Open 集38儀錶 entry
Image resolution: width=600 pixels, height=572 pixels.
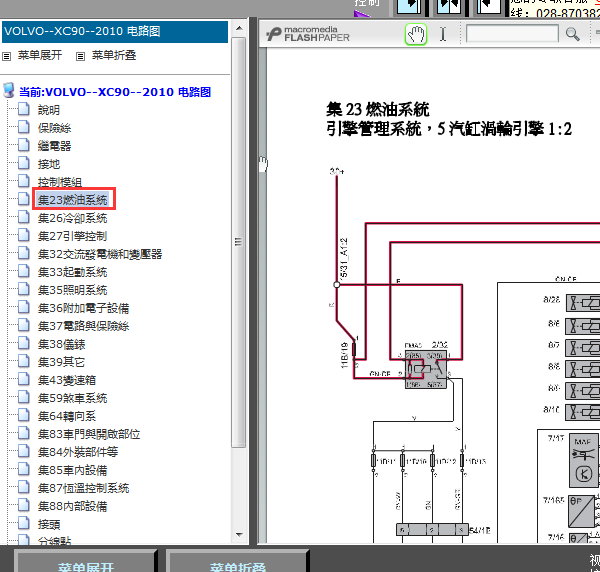point(61,344)
